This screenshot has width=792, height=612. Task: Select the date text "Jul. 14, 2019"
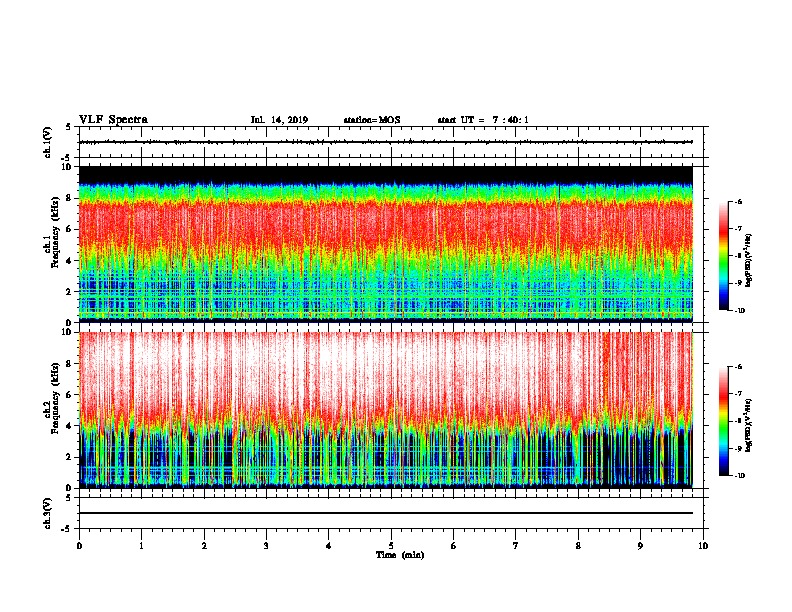pyautogui.click(x=279, y=120)
